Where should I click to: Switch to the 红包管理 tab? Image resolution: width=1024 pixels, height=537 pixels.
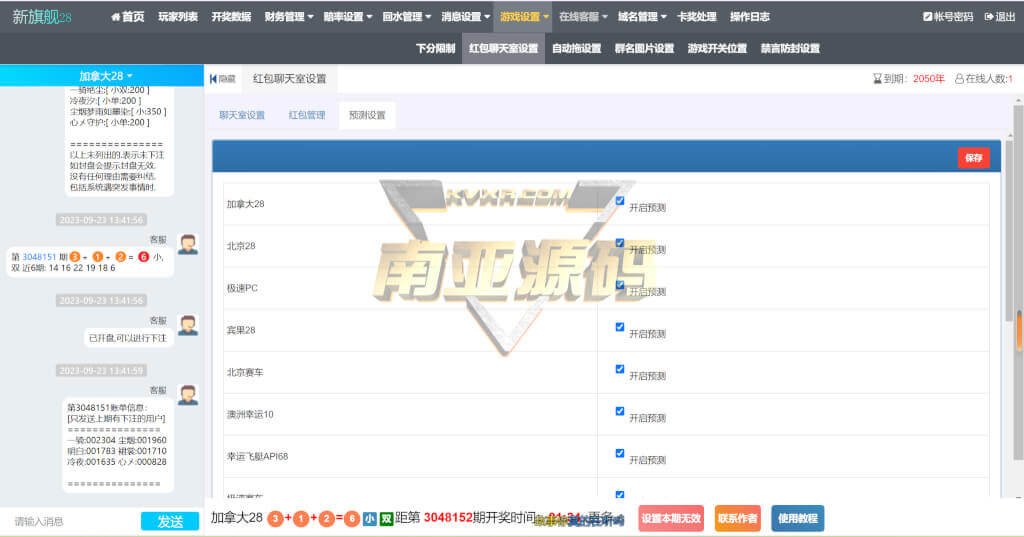[x=307, y=115]
